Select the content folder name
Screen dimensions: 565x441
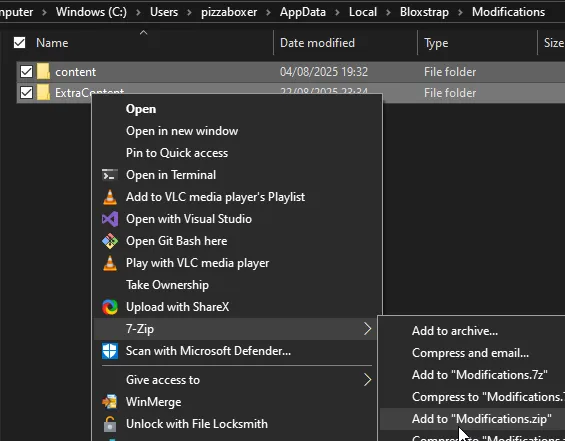76,72
